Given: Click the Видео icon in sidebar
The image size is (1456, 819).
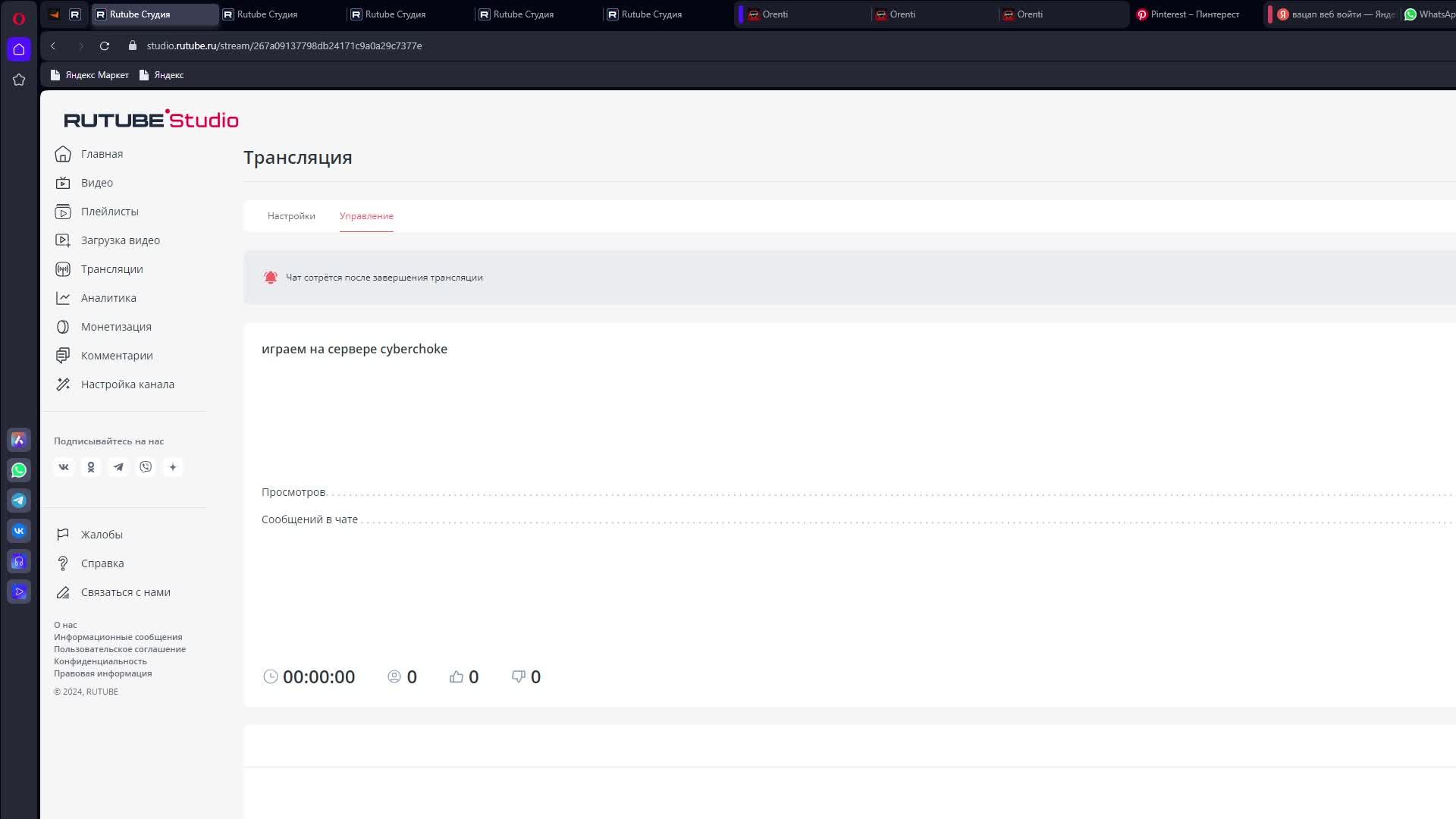Looking at the screenshot, I should 63,183.
